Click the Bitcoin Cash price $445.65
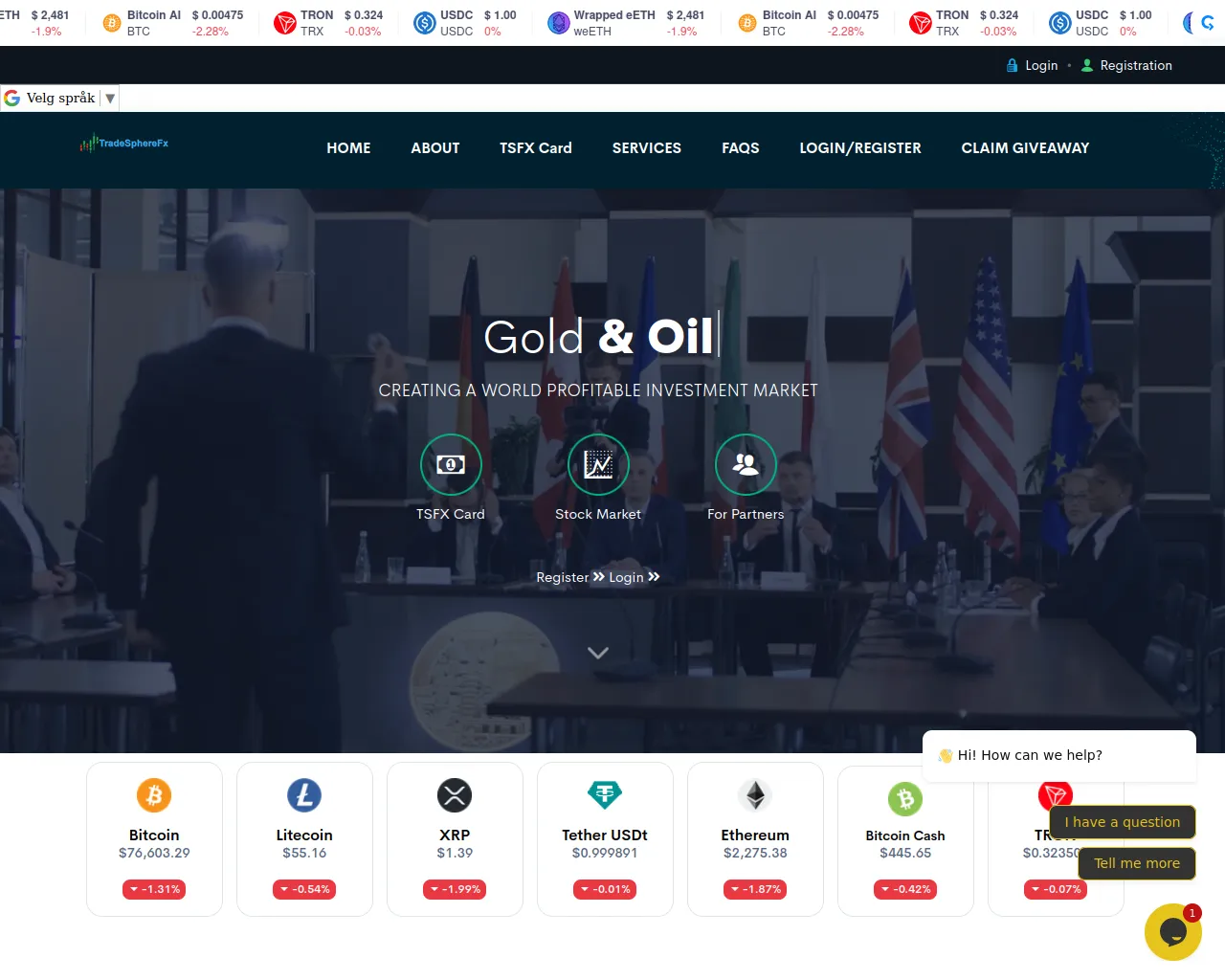This screenshot has width=1225, height=980. click(x=905, y=853)
